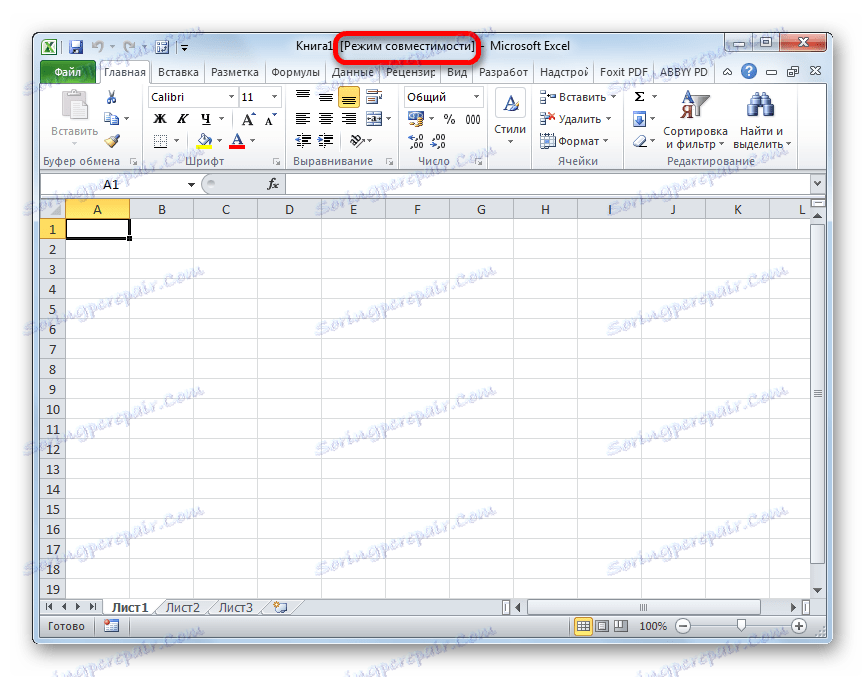Open the Лист2 sheet tab
866x677 pixels.
click(182, 607)
